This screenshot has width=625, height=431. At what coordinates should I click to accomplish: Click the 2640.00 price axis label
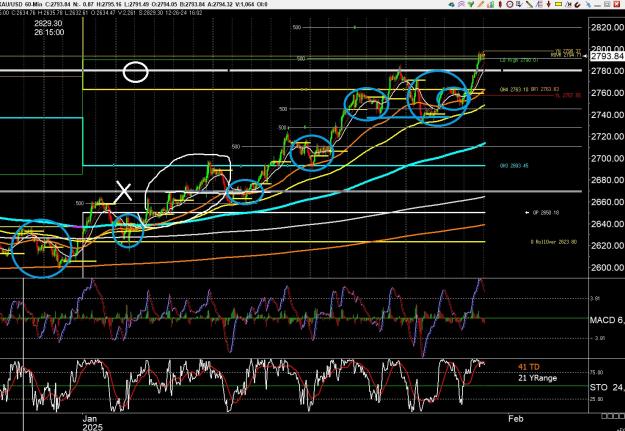tap(607, 224)
